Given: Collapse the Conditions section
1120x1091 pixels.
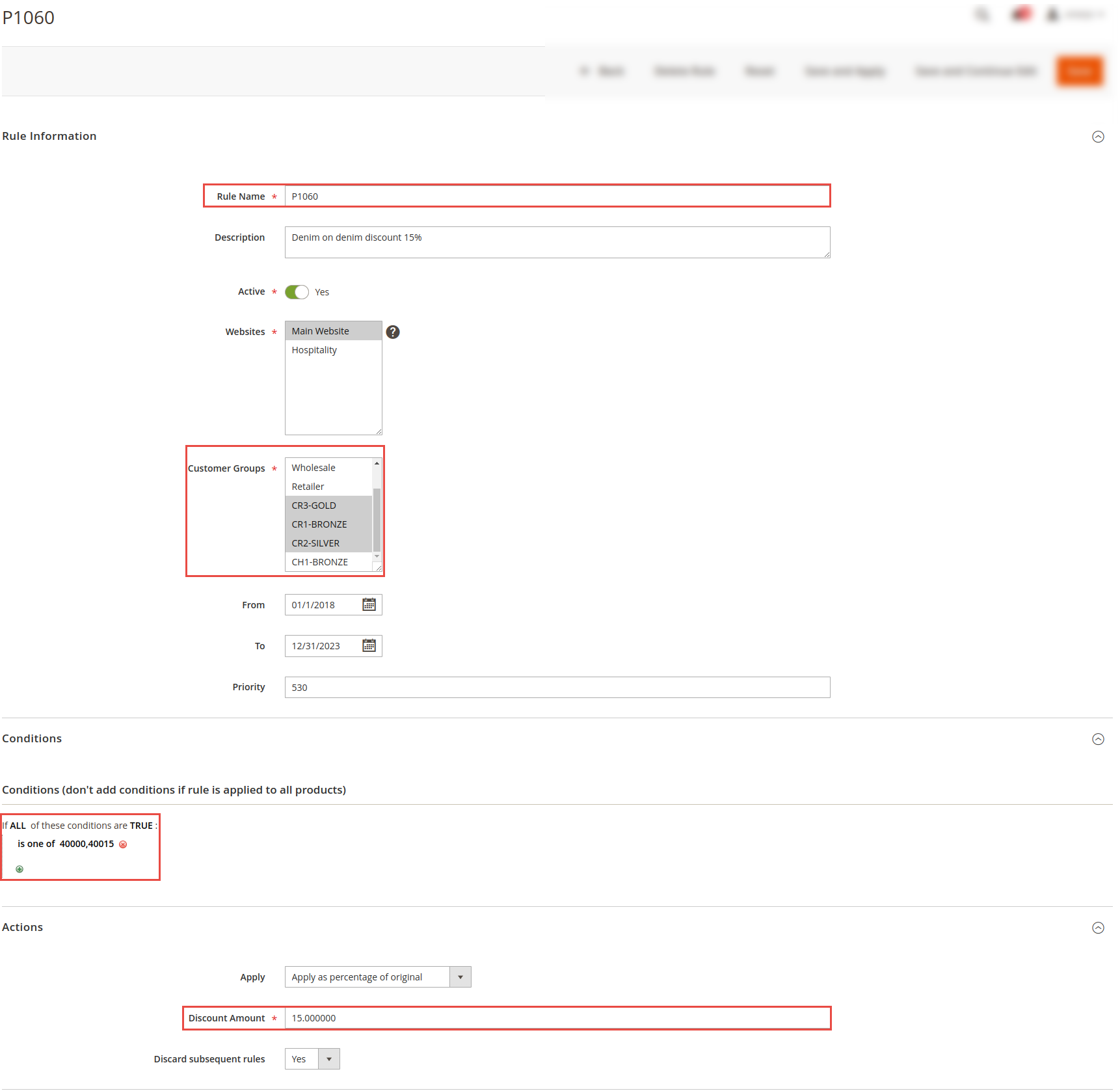Looking at the screenshot, I should pyautogui.click(x=1098, y=739).
